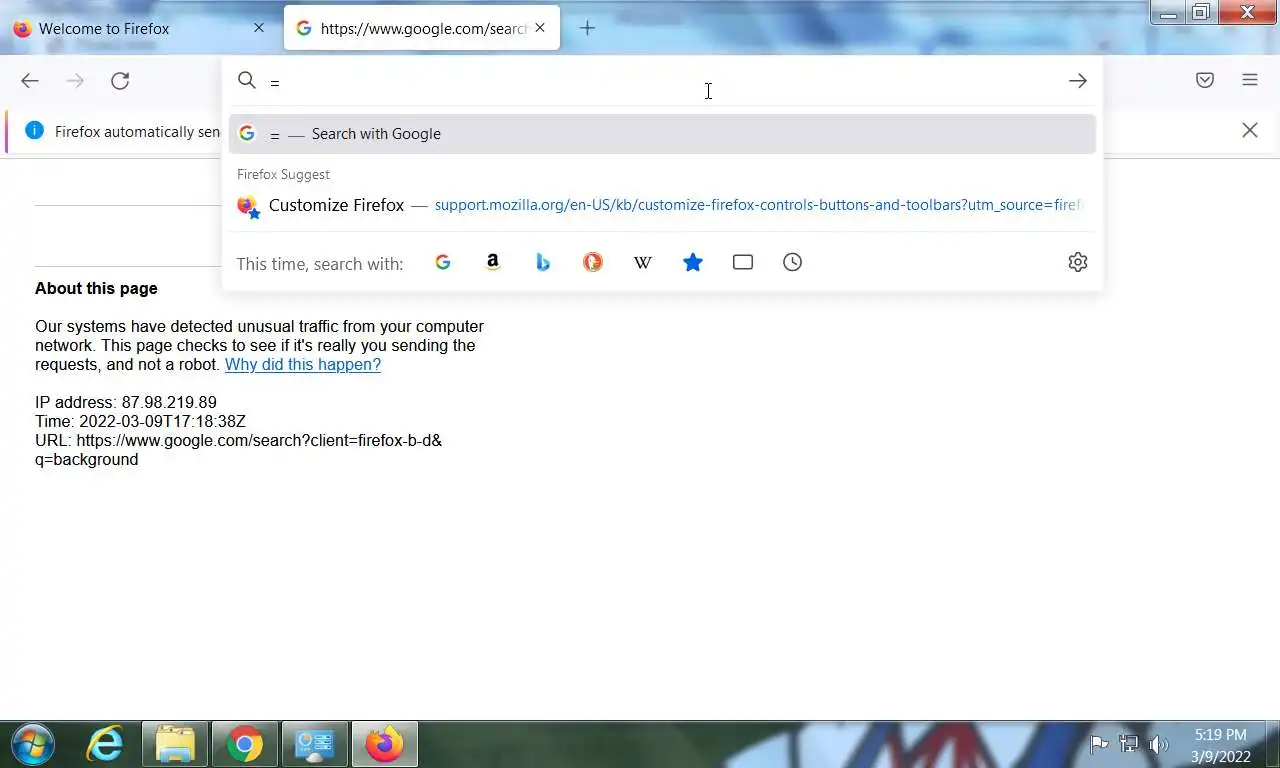Close the Google search tab

[540, 28]
